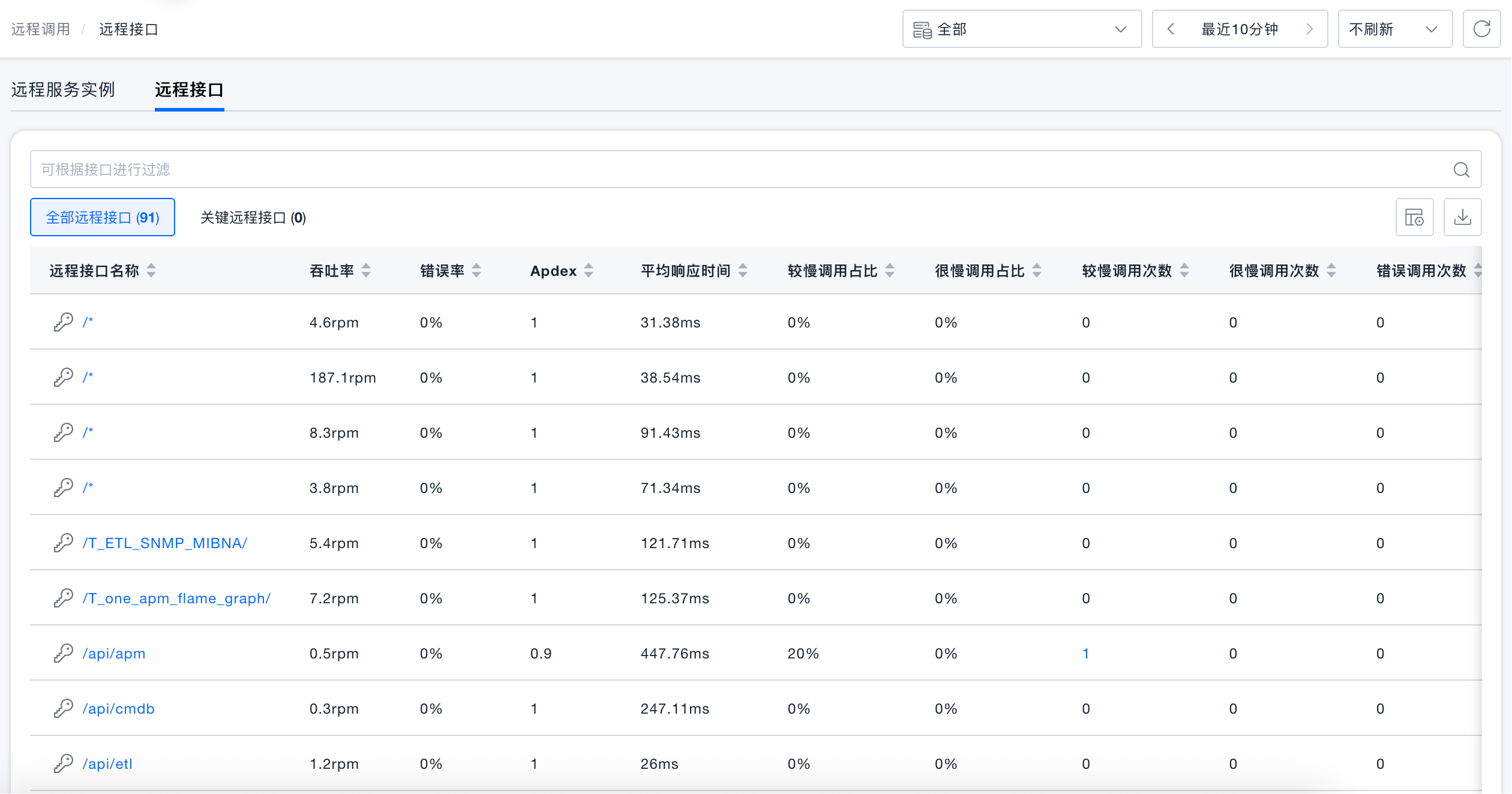Open the 全部 application dropdown
This screenshot has height=794, width=1512.
point(1022,29)
